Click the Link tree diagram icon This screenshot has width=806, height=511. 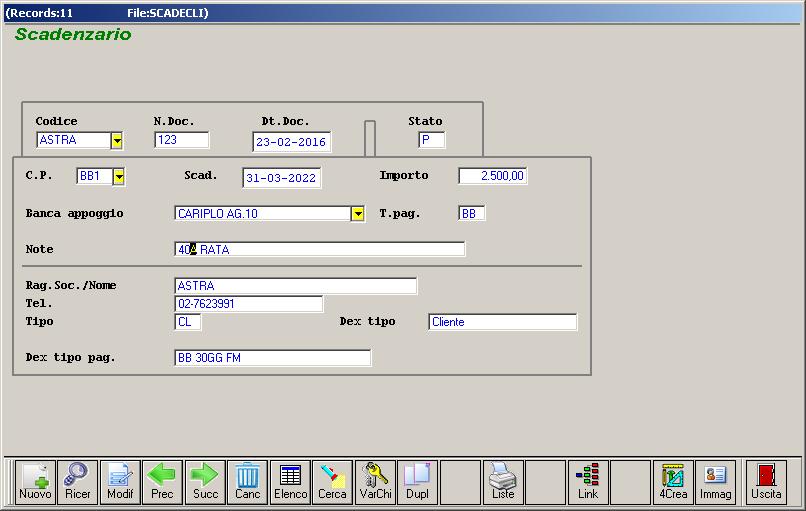(x=588, y=482)
